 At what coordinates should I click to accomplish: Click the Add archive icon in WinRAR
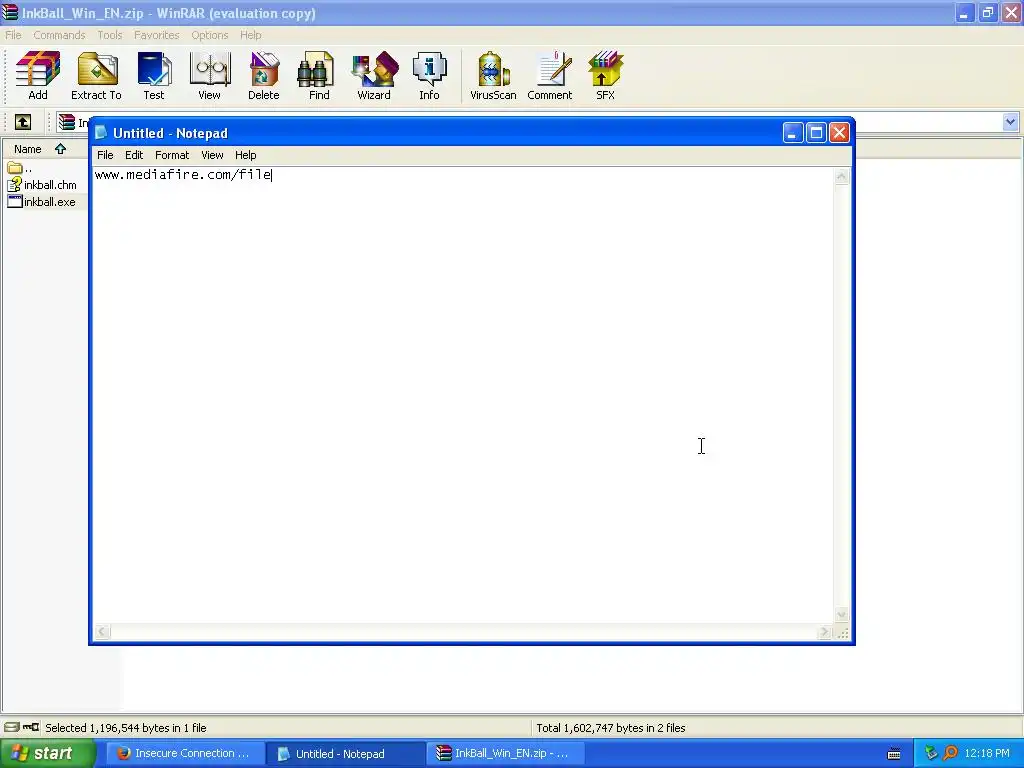coord(38,76)
